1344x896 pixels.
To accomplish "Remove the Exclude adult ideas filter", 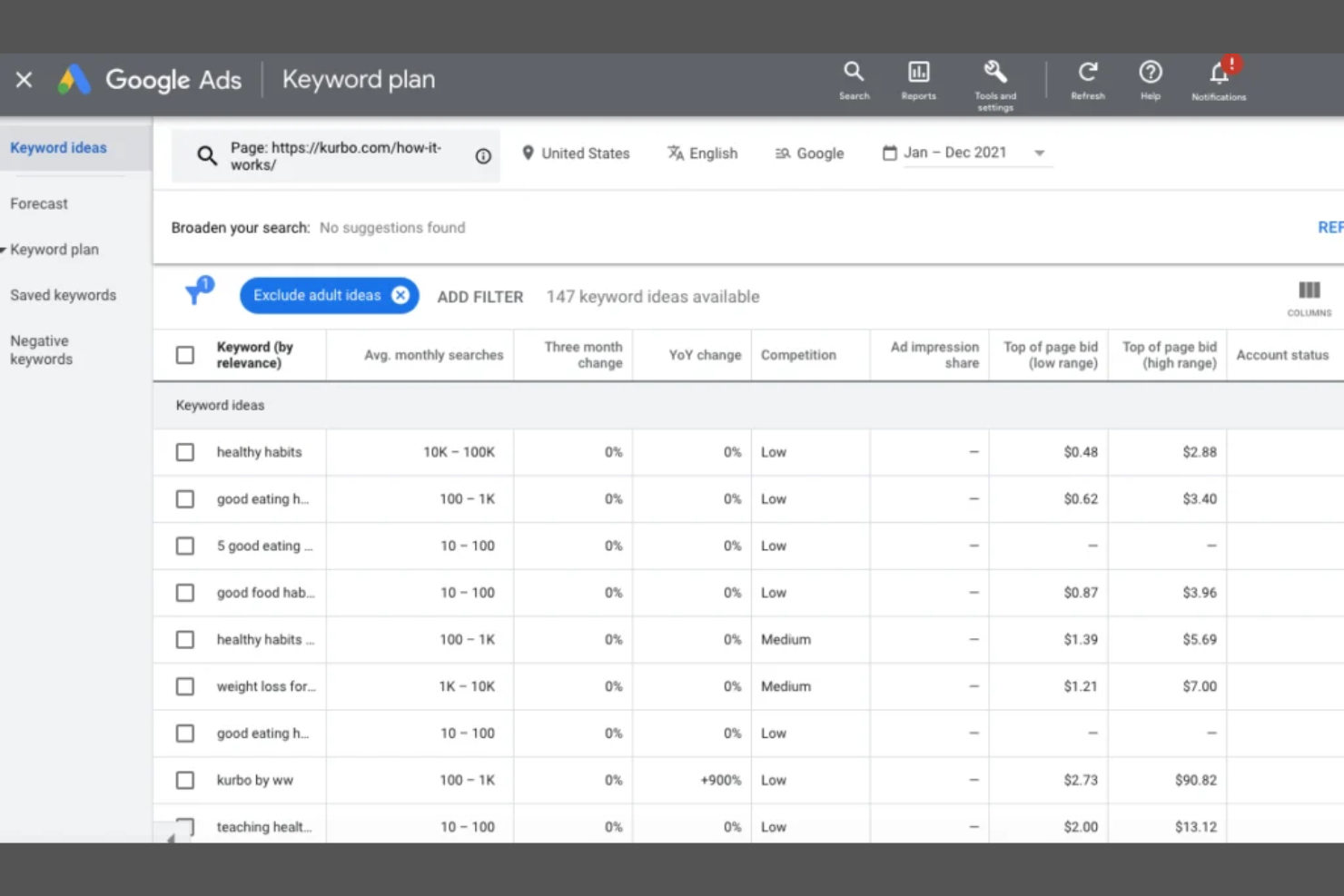I will pyautogui.click(x=400, y=294).
